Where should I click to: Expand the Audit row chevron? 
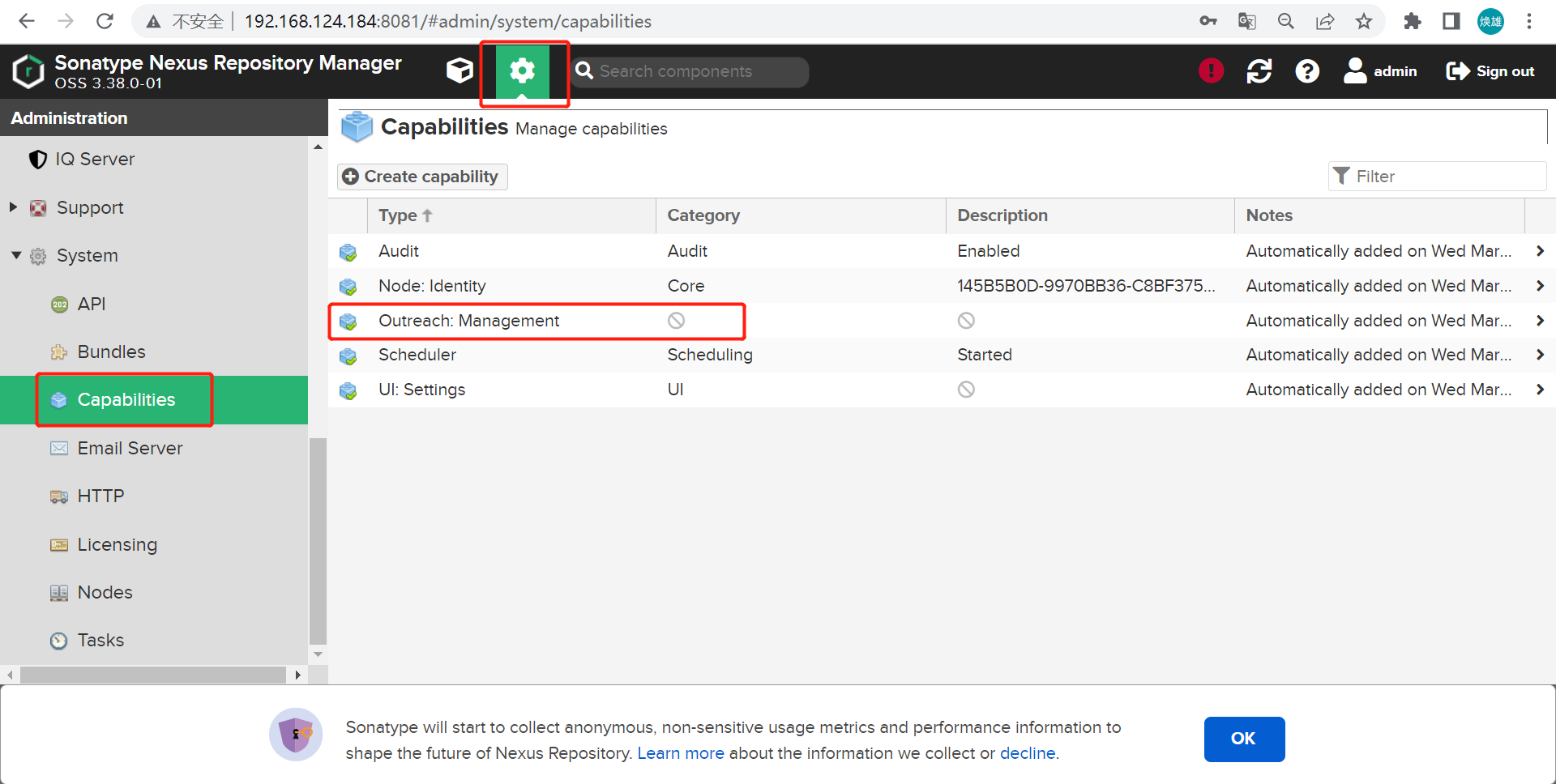[1540, 251]
